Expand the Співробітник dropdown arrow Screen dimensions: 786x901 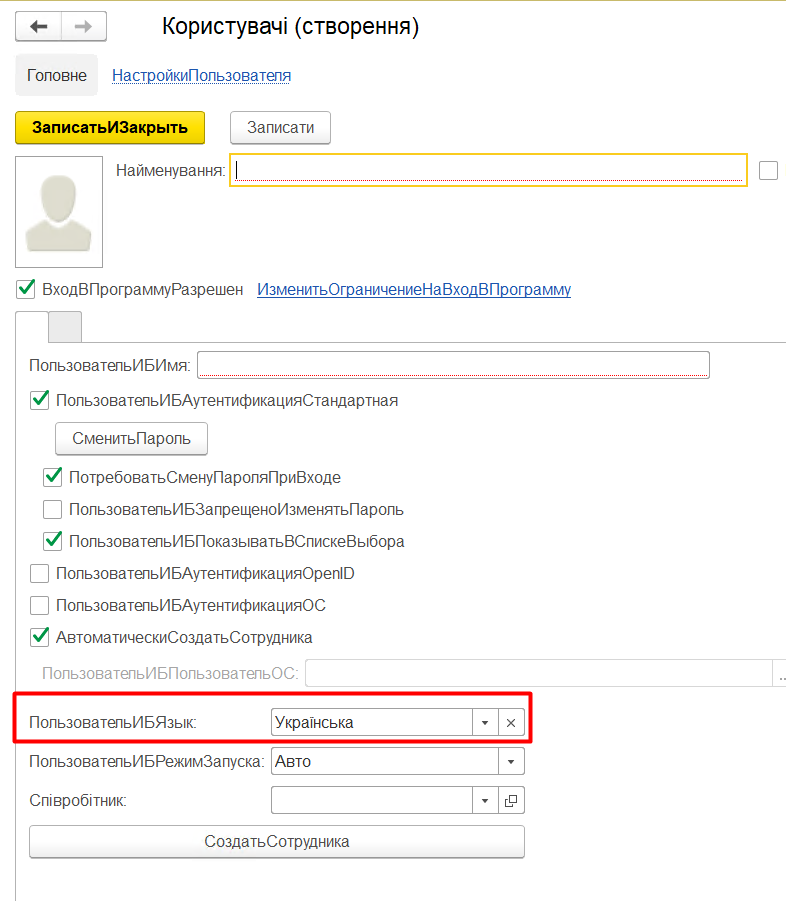pos(485,801)
